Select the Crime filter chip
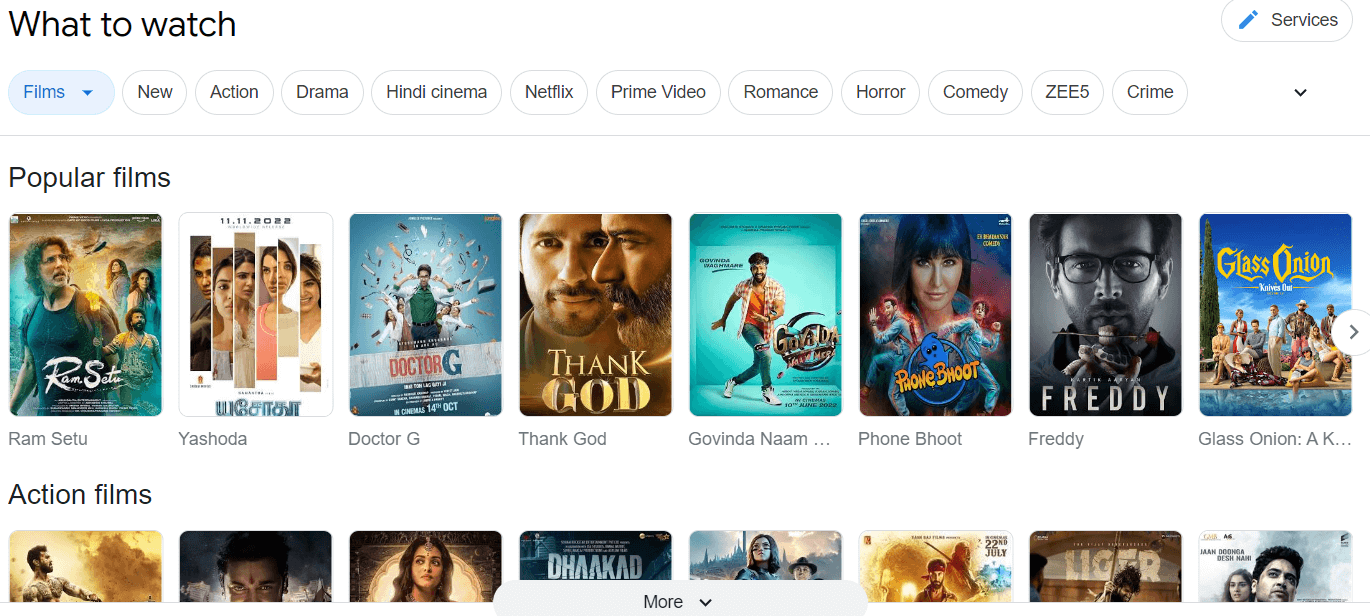1370x616 pixels. click(1150, 92)
